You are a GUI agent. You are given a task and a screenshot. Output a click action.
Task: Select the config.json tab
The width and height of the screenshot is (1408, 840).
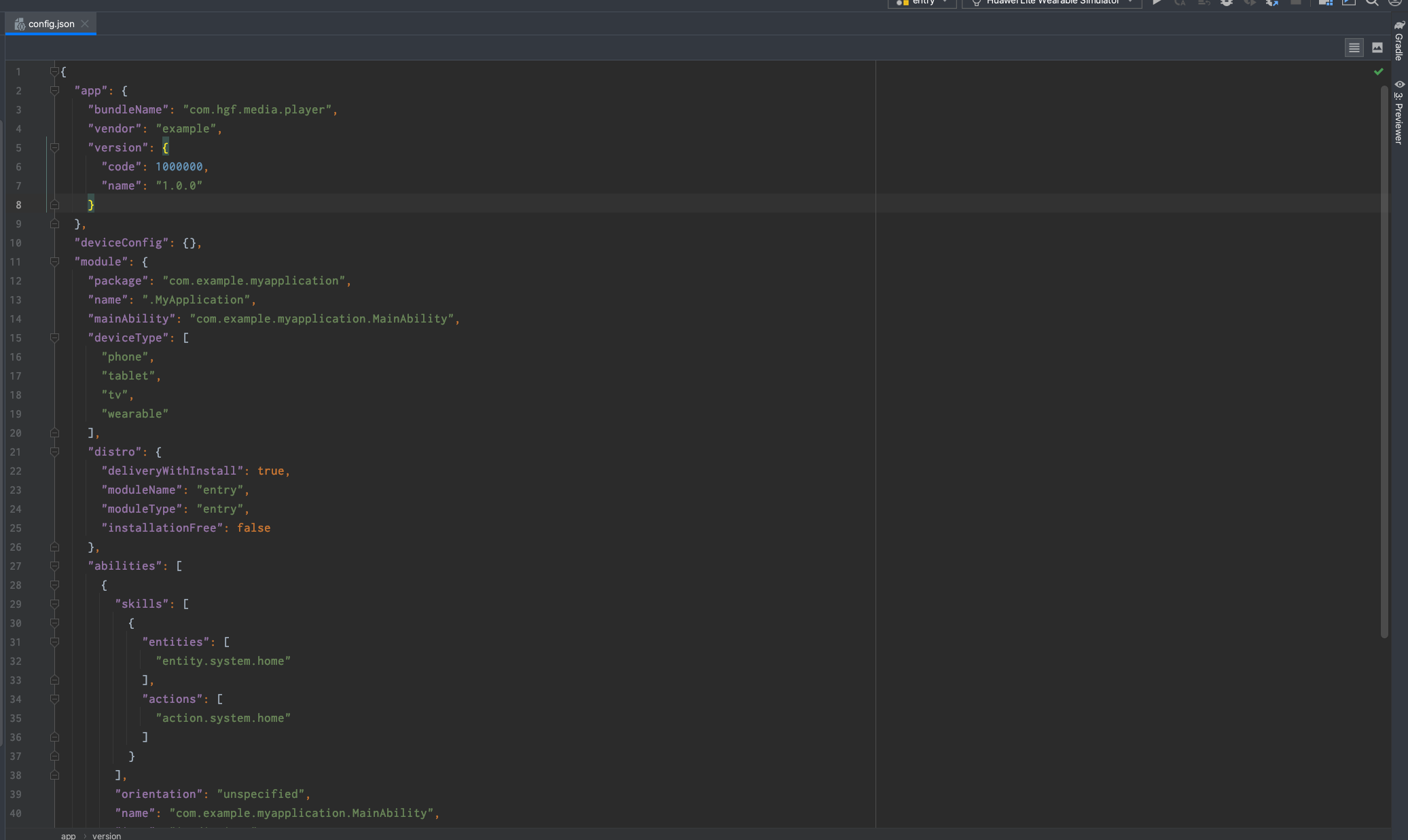pyautogui.click(x=50, y=24)
